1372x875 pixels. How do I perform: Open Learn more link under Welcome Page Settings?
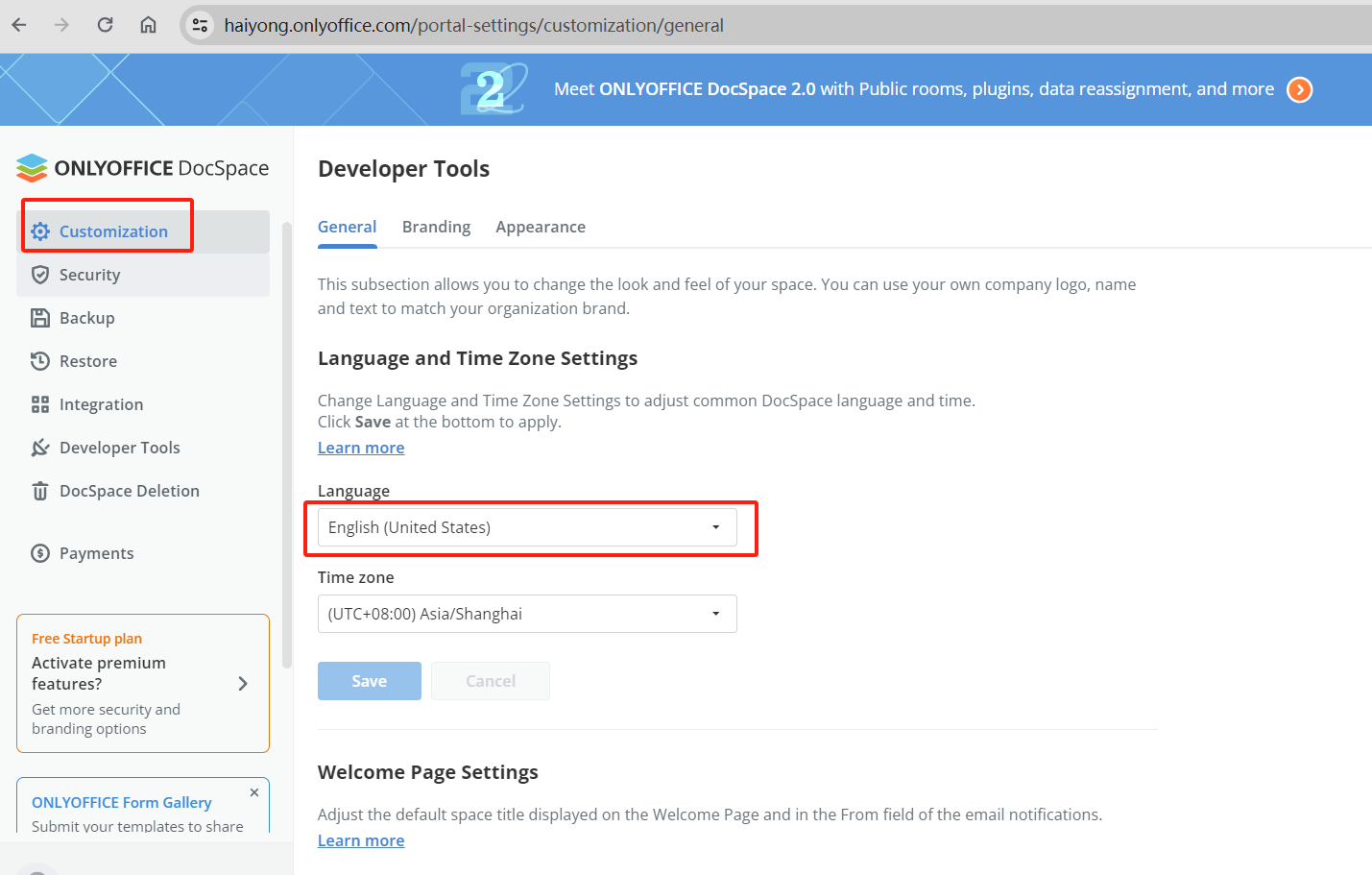coord(361,840)
